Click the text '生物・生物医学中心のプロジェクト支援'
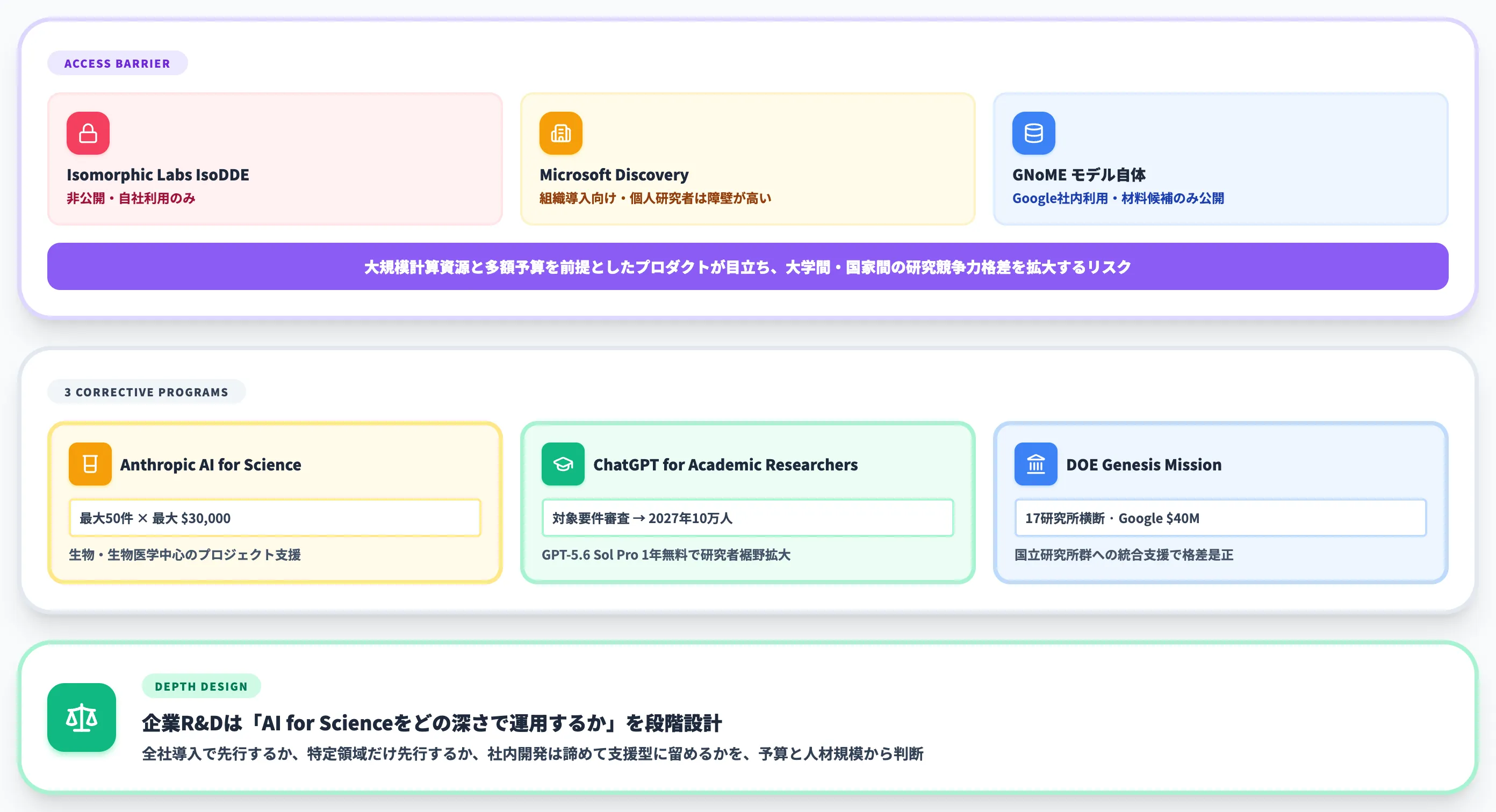The image size is (1496, 812). [185, 555]
